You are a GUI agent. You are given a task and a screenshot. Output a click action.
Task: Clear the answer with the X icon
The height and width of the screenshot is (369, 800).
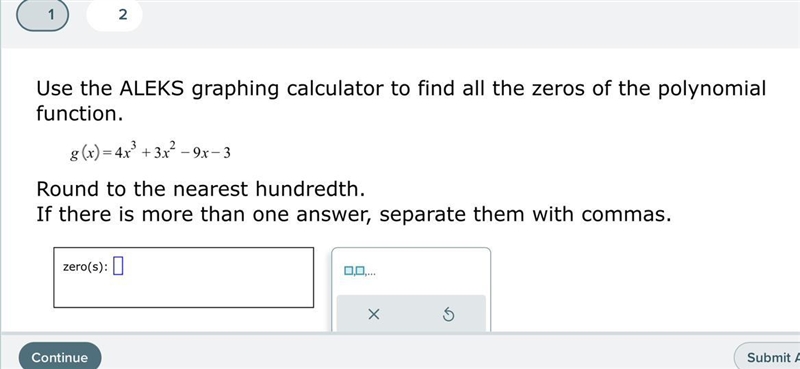373,315
